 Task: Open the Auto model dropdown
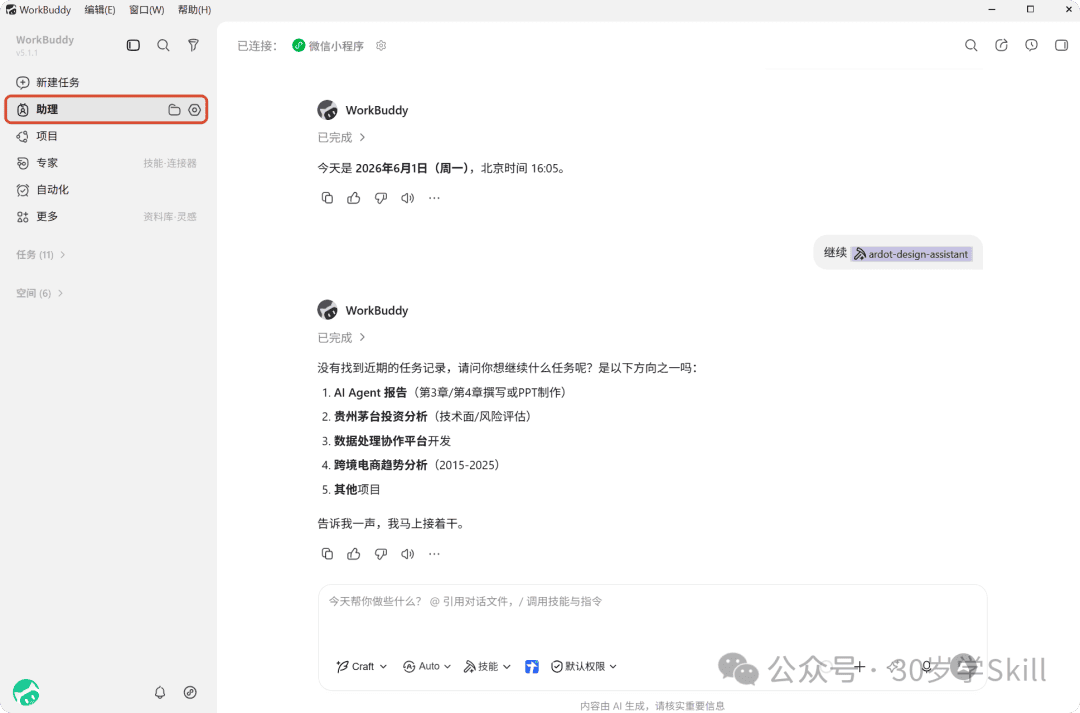click(426, 666)
